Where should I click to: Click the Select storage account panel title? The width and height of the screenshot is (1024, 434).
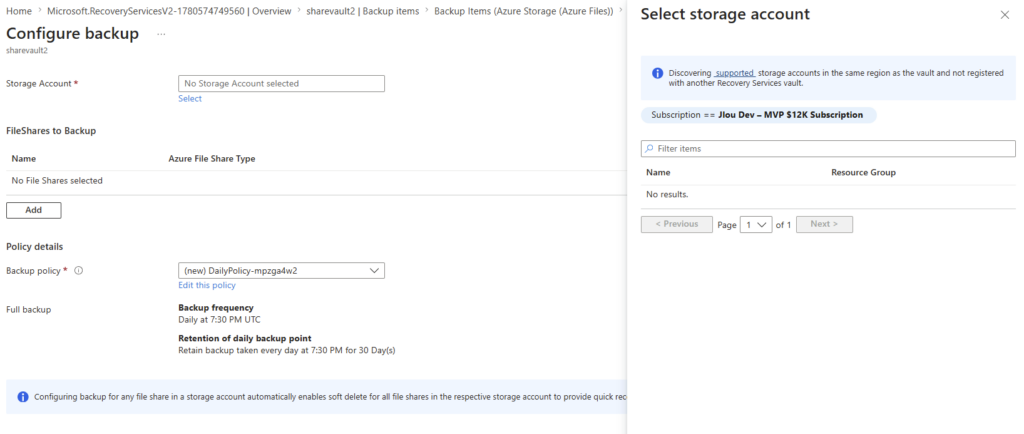pyautogui.click(x=725, y=14)
